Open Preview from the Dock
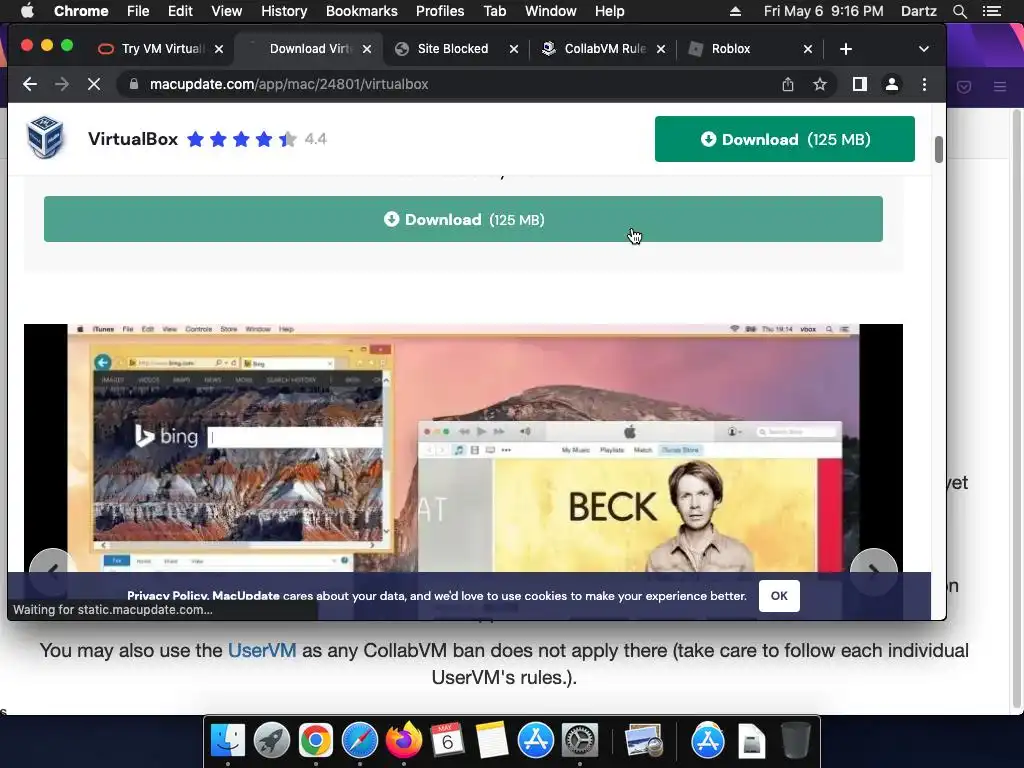The image size is (1024, 768). (x=643, y=741)
